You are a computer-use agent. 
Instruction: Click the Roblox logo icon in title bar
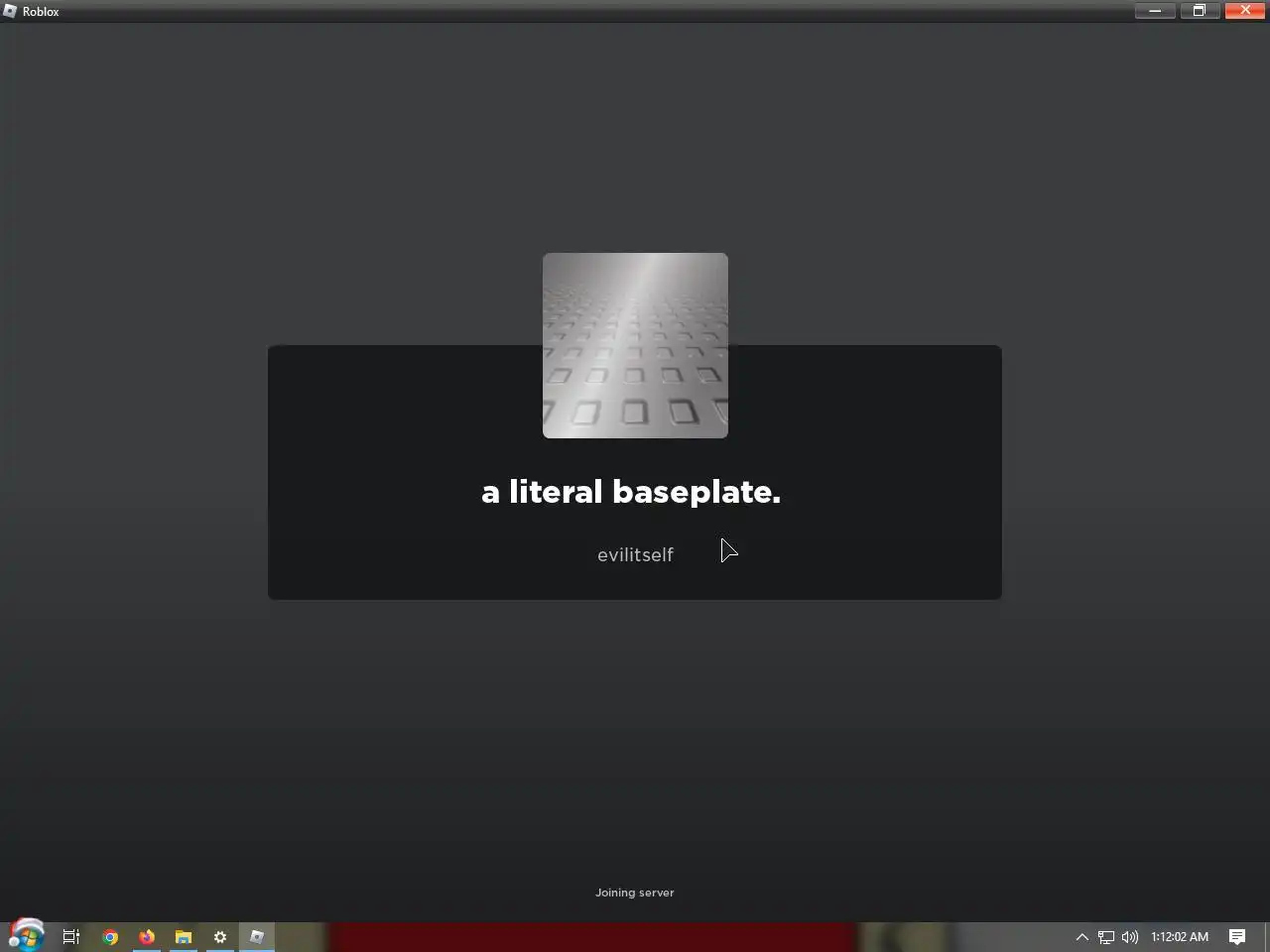[10, 11]
